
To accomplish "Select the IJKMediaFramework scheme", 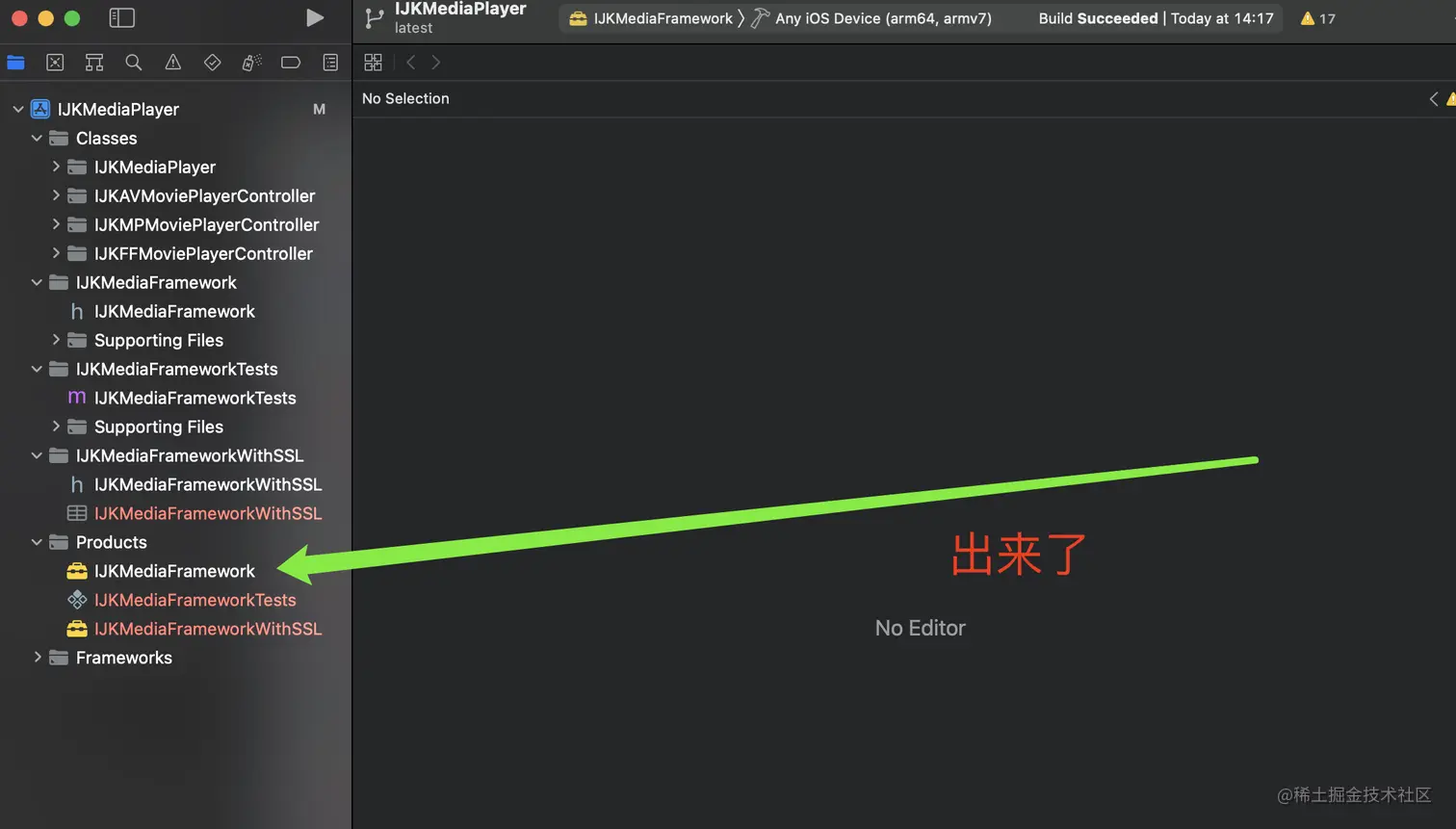I will [x=652, y=18].
